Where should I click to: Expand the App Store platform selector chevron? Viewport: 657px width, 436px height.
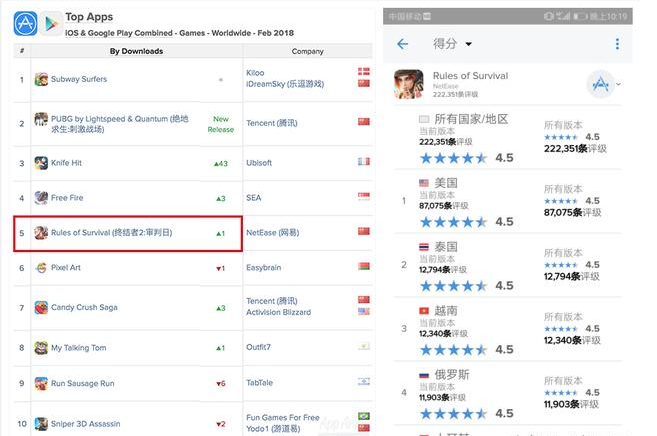click(619, 83)
